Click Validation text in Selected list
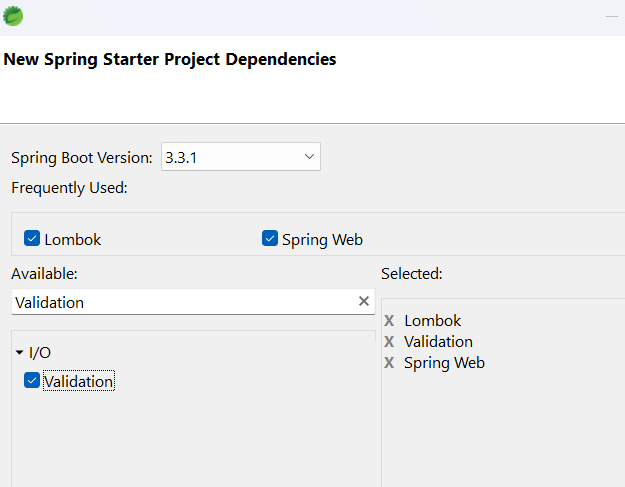The image size is (625, 487). point(438,342)
